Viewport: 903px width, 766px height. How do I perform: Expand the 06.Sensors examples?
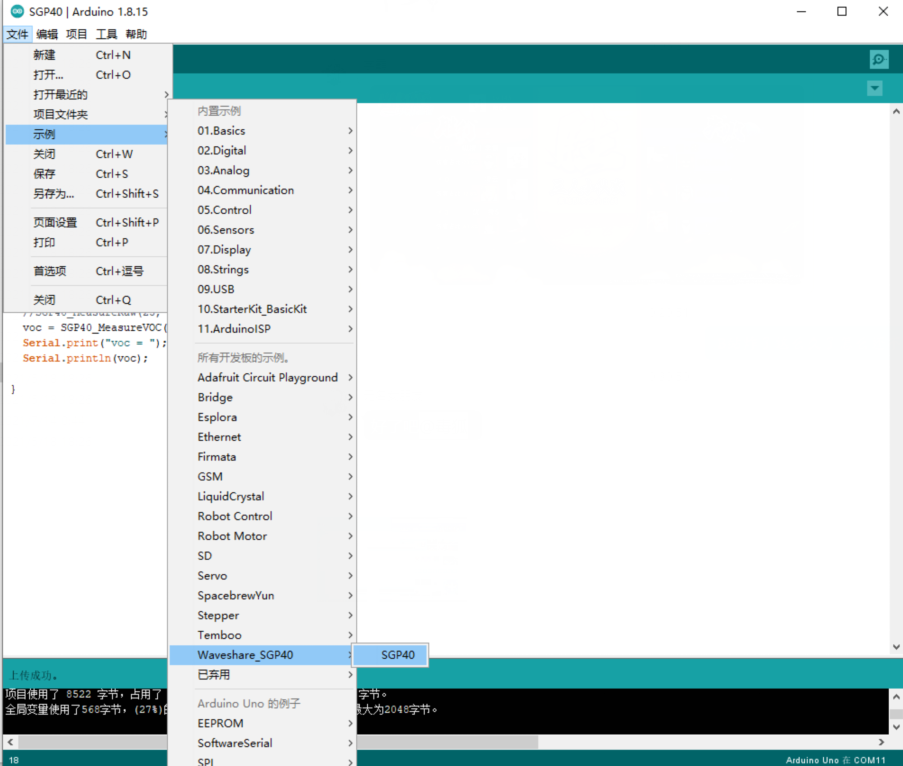click(263, 230)
